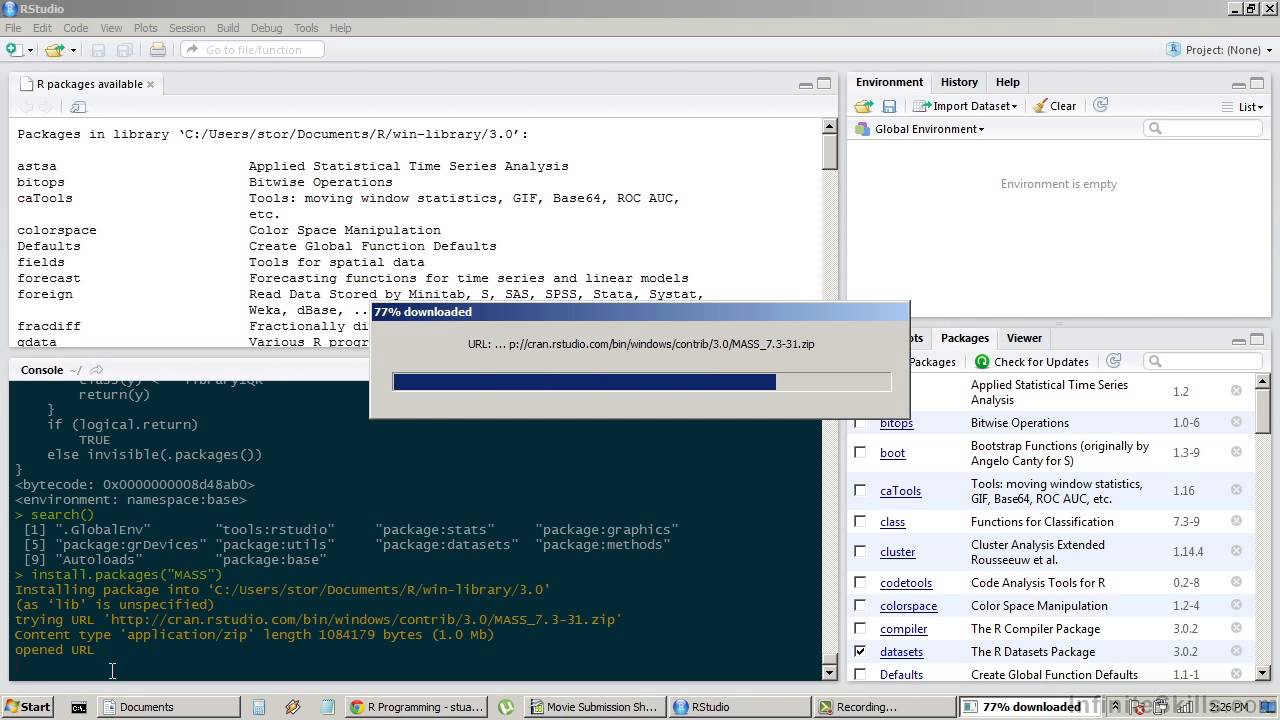Switch to the Help tab

pos(1007,82)
